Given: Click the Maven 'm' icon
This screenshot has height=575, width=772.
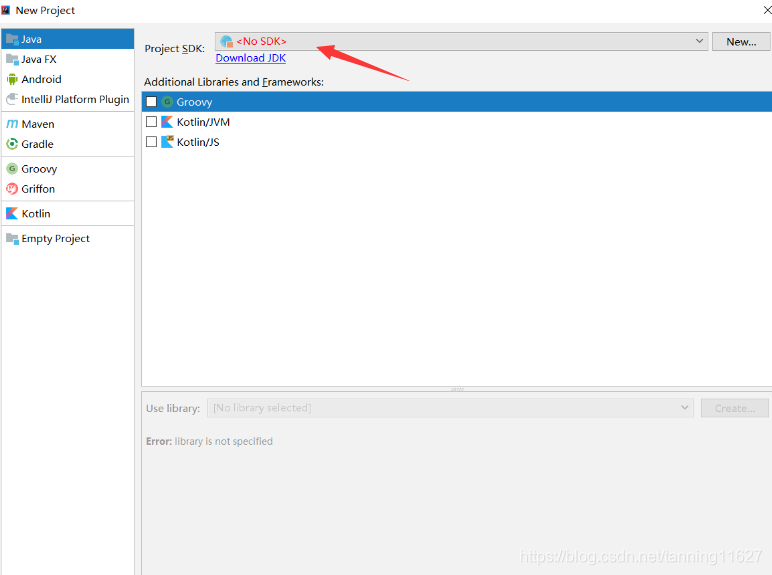Looking at the screenshot, I should [x=12, y=124].
